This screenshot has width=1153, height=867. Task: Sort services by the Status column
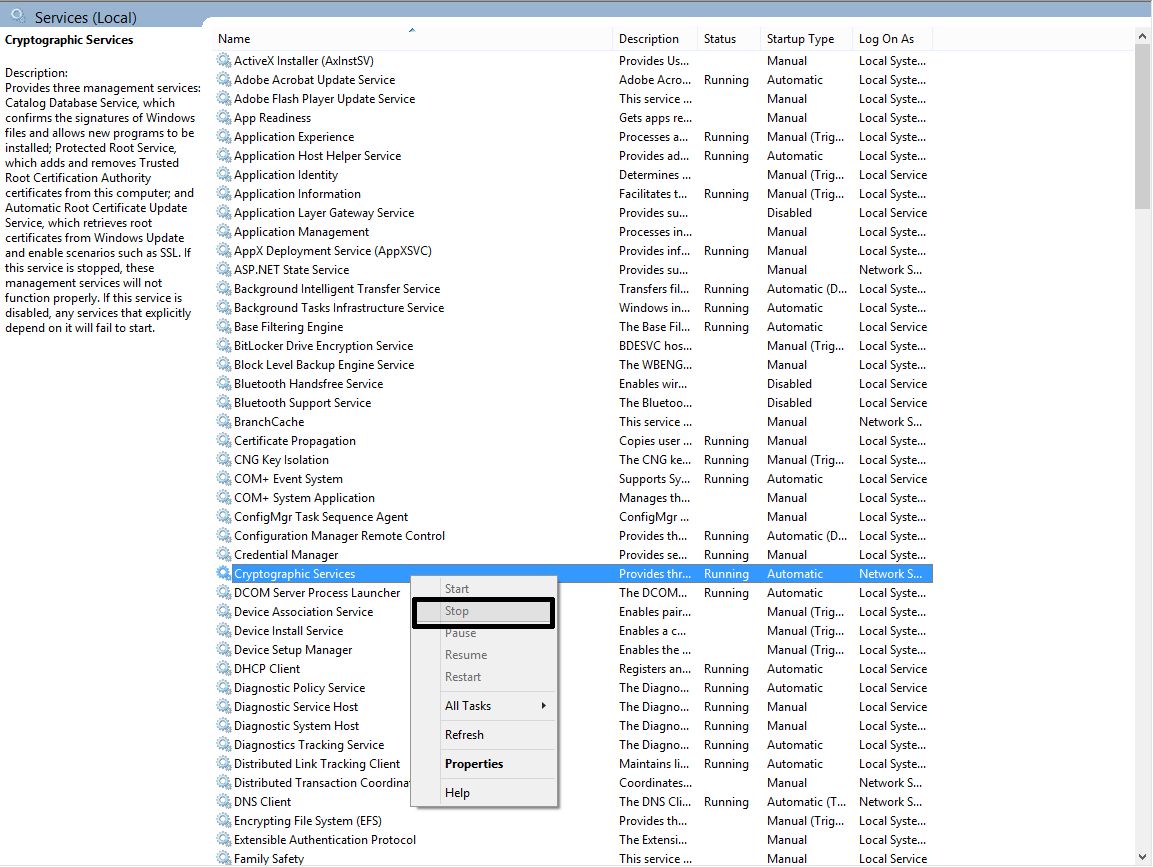click(729, 39)
